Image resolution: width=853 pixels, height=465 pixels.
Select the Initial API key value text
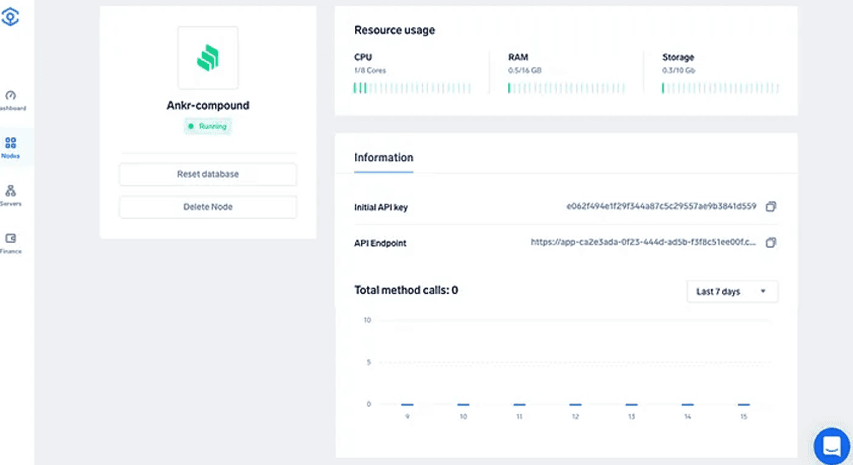point(661,206)
